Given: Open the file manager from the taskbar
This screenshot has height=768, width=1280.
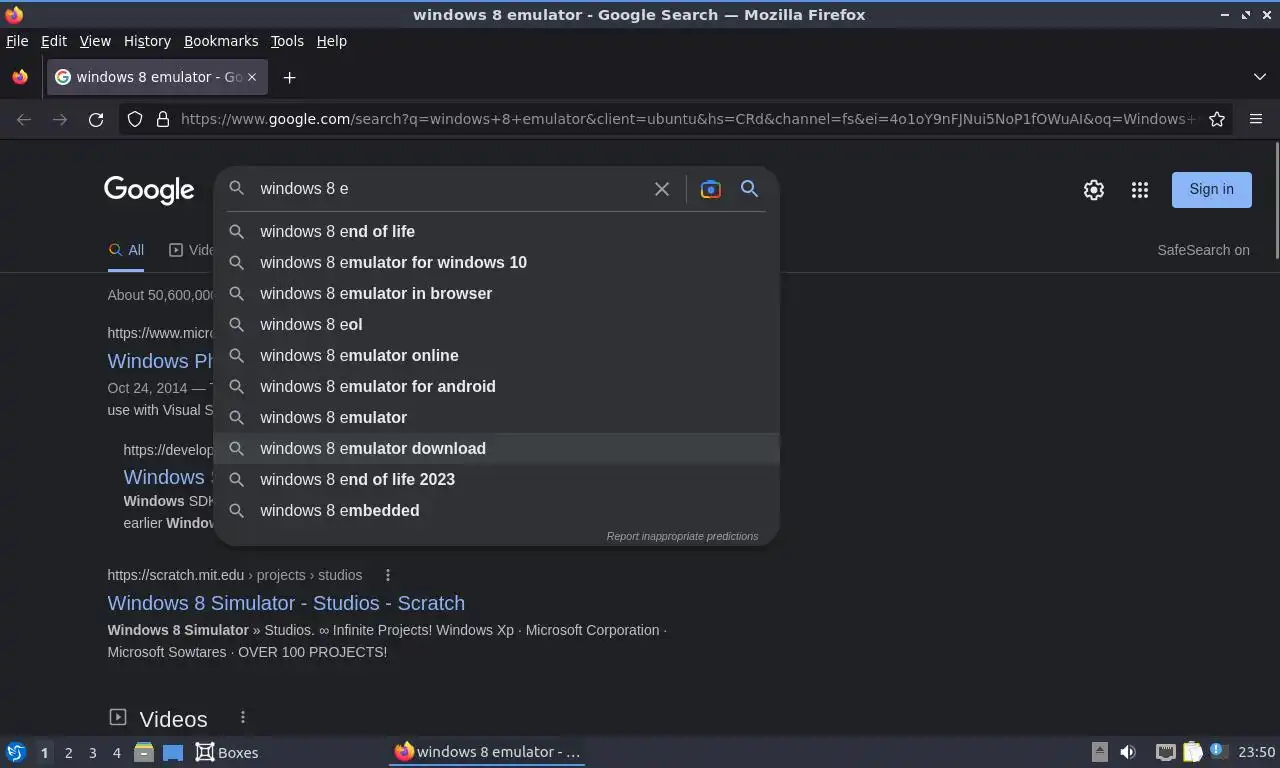Looking at the screenshot, I should (x=144, y=752).
